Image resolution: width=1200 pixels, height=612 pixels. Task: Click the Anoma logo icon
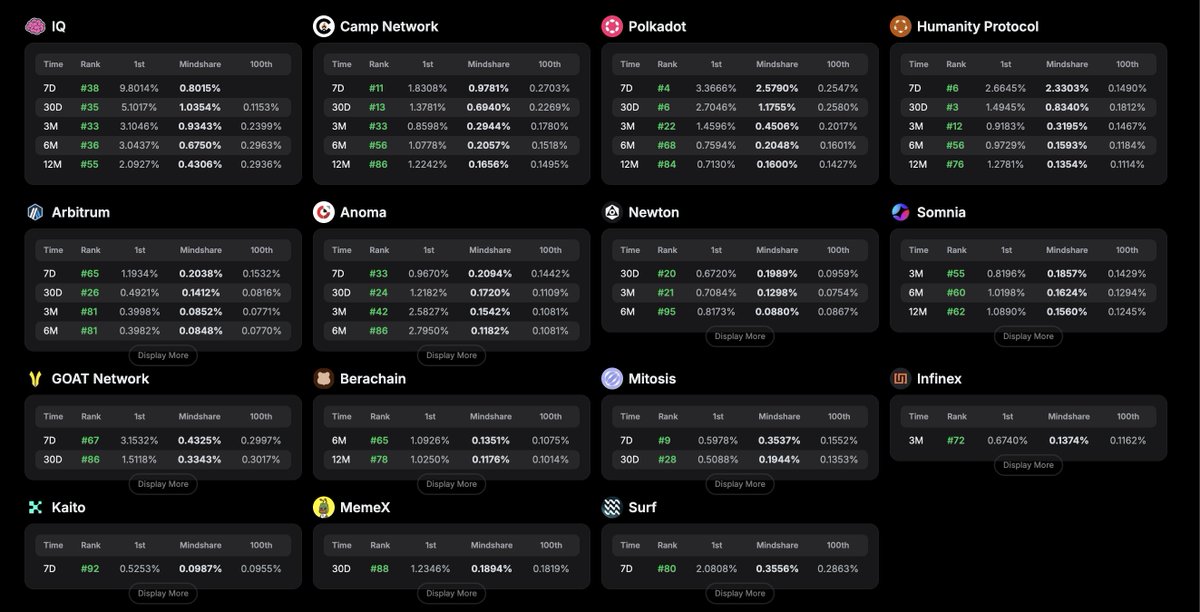323,212
